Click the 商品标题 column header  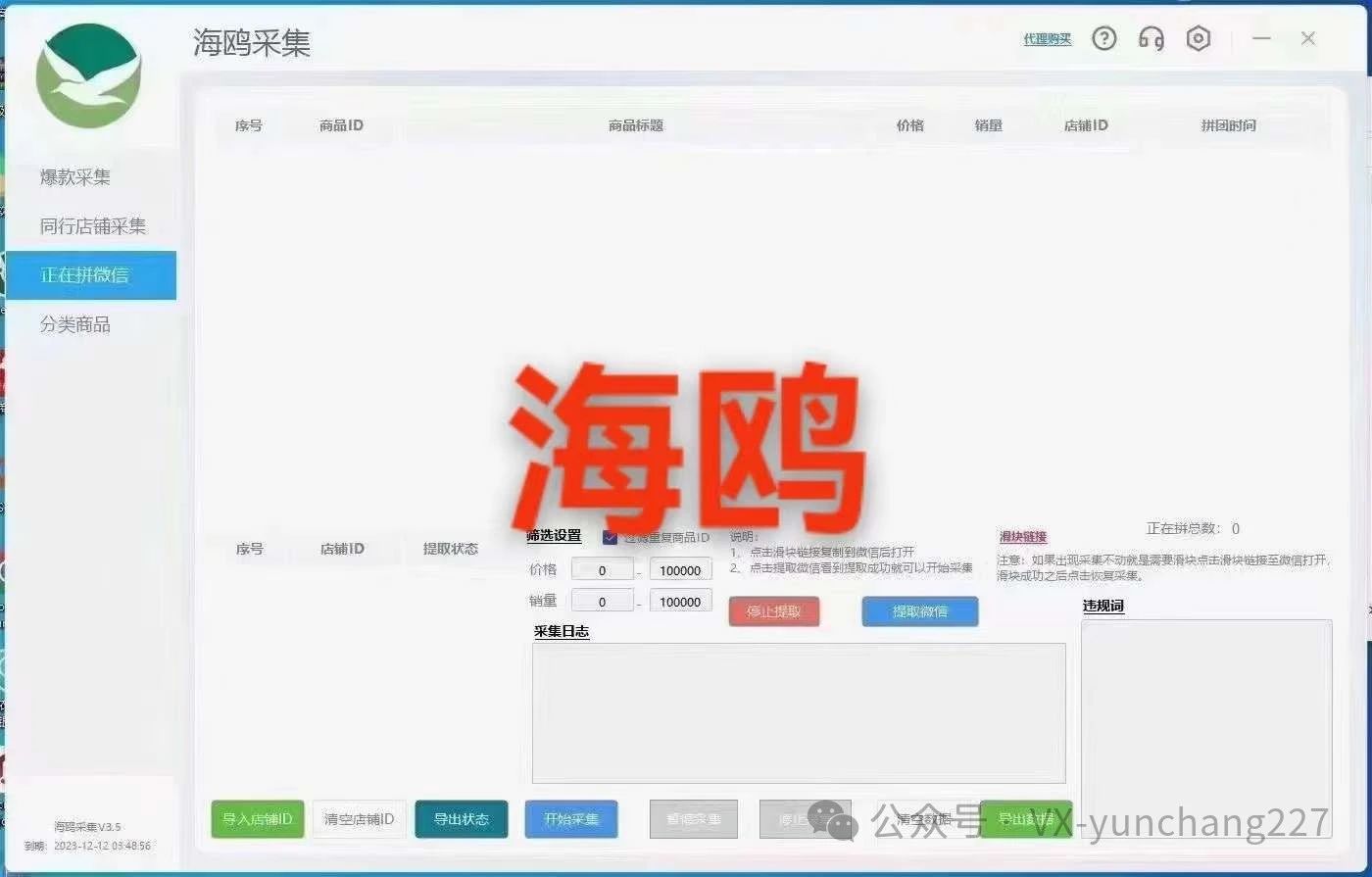tap(636, 125)
